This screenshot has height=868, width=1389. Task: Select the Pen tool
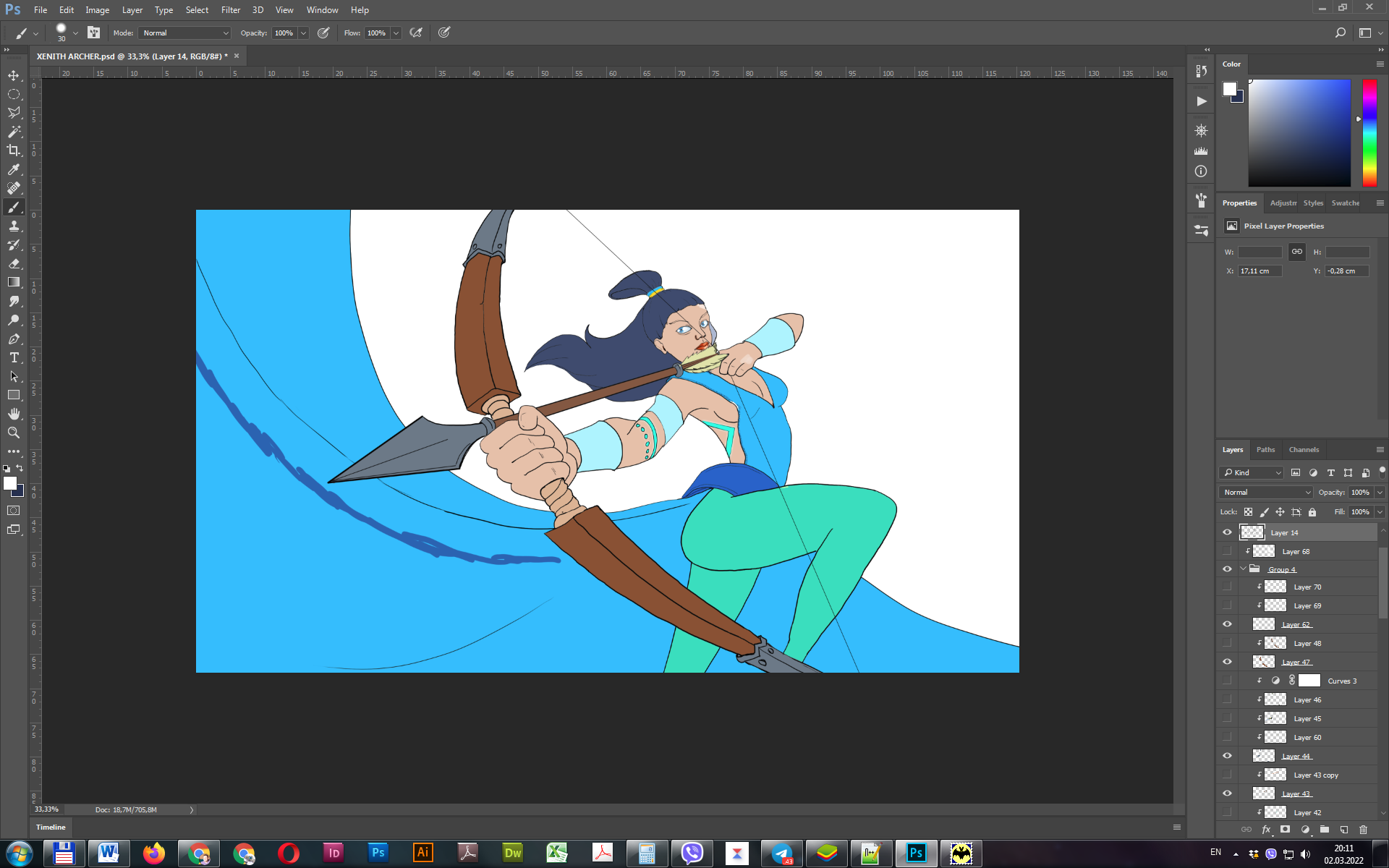(14, 339)
